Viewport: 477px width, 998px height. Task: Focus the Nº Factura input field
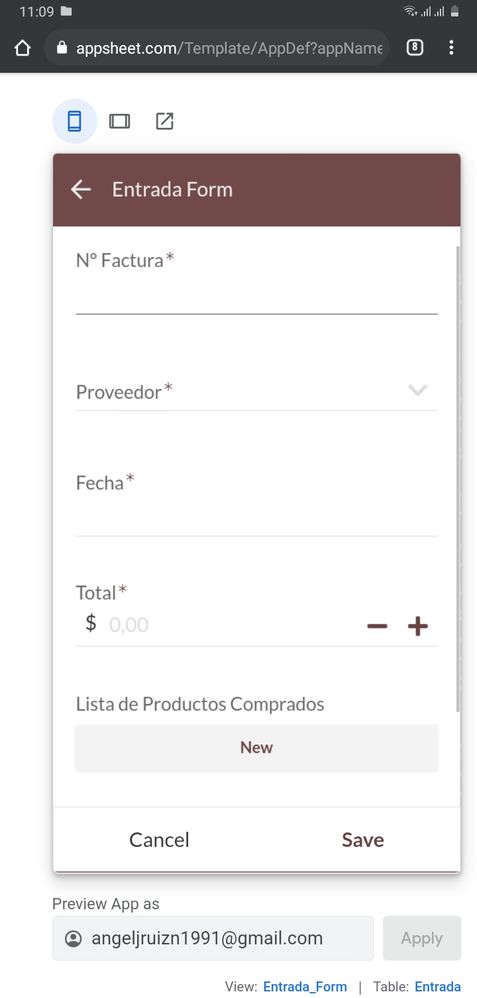[256, 296]
